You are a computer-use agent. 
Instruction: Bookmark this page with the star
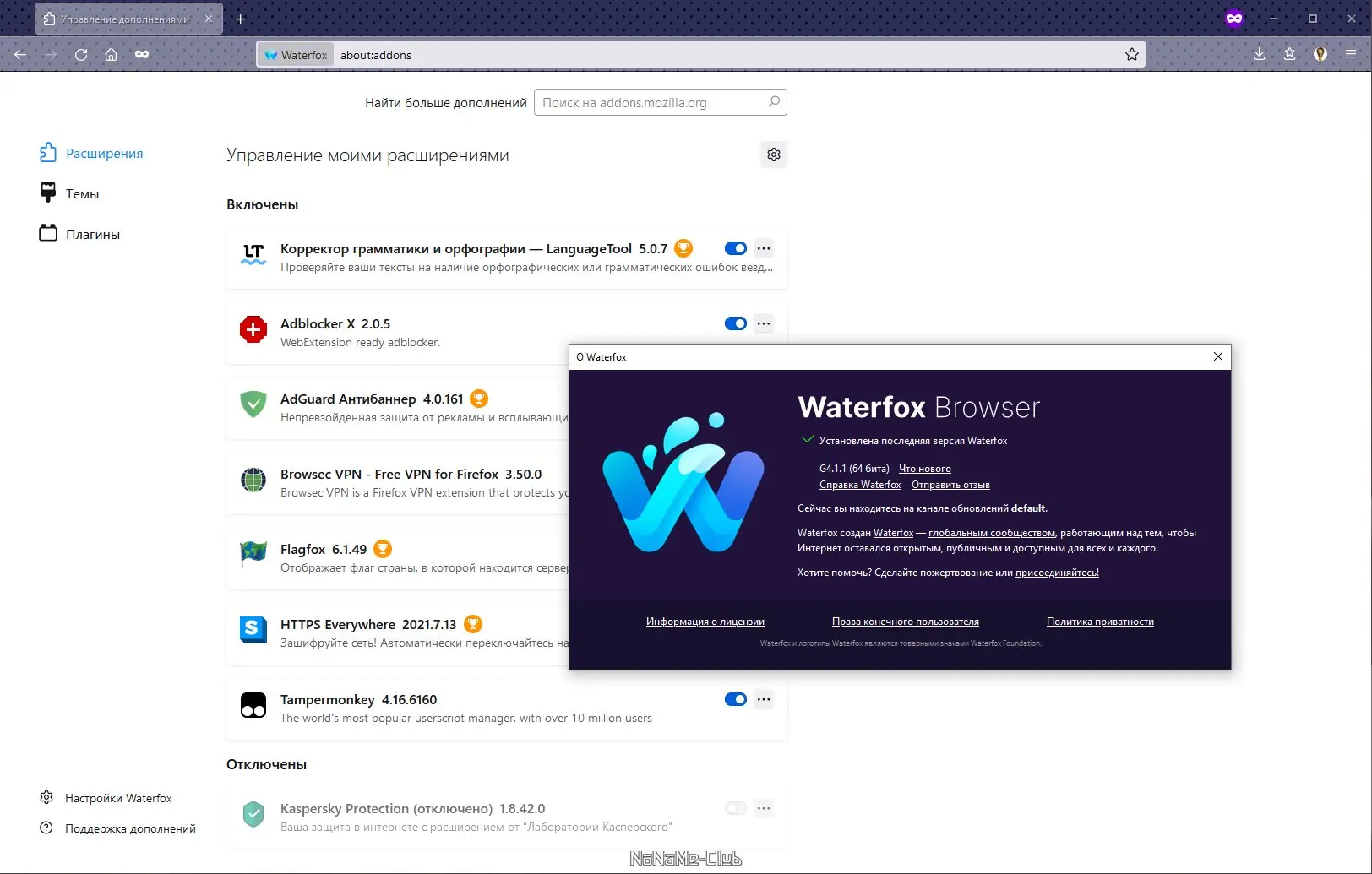(1132, 55)
